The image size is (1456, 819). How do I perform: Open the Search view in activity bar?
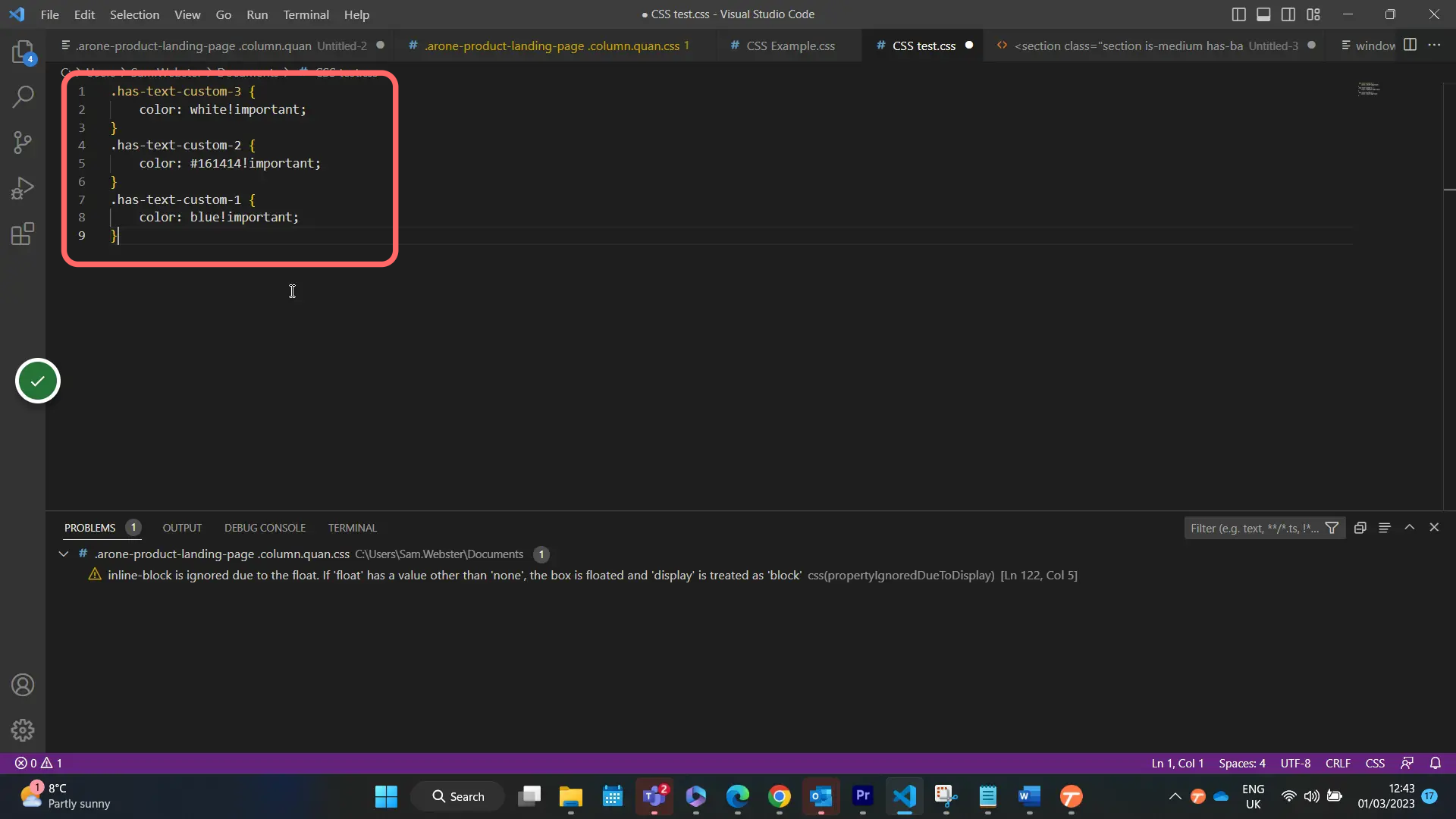(23, 97)
